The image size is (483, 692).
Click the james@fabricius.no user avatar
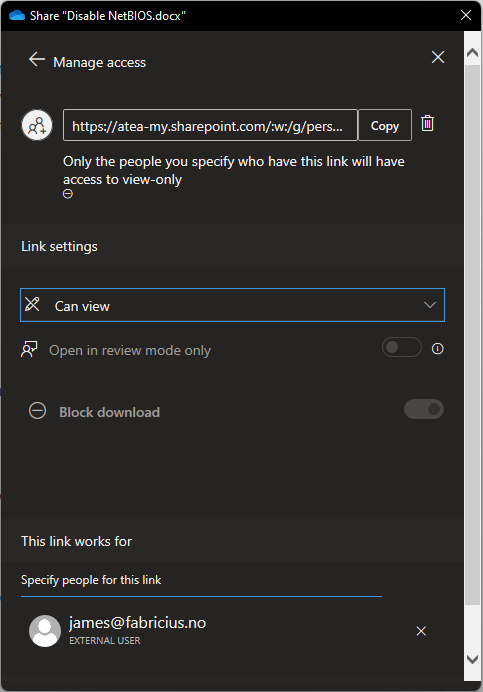pyautogui.click(x=45, y=631)
